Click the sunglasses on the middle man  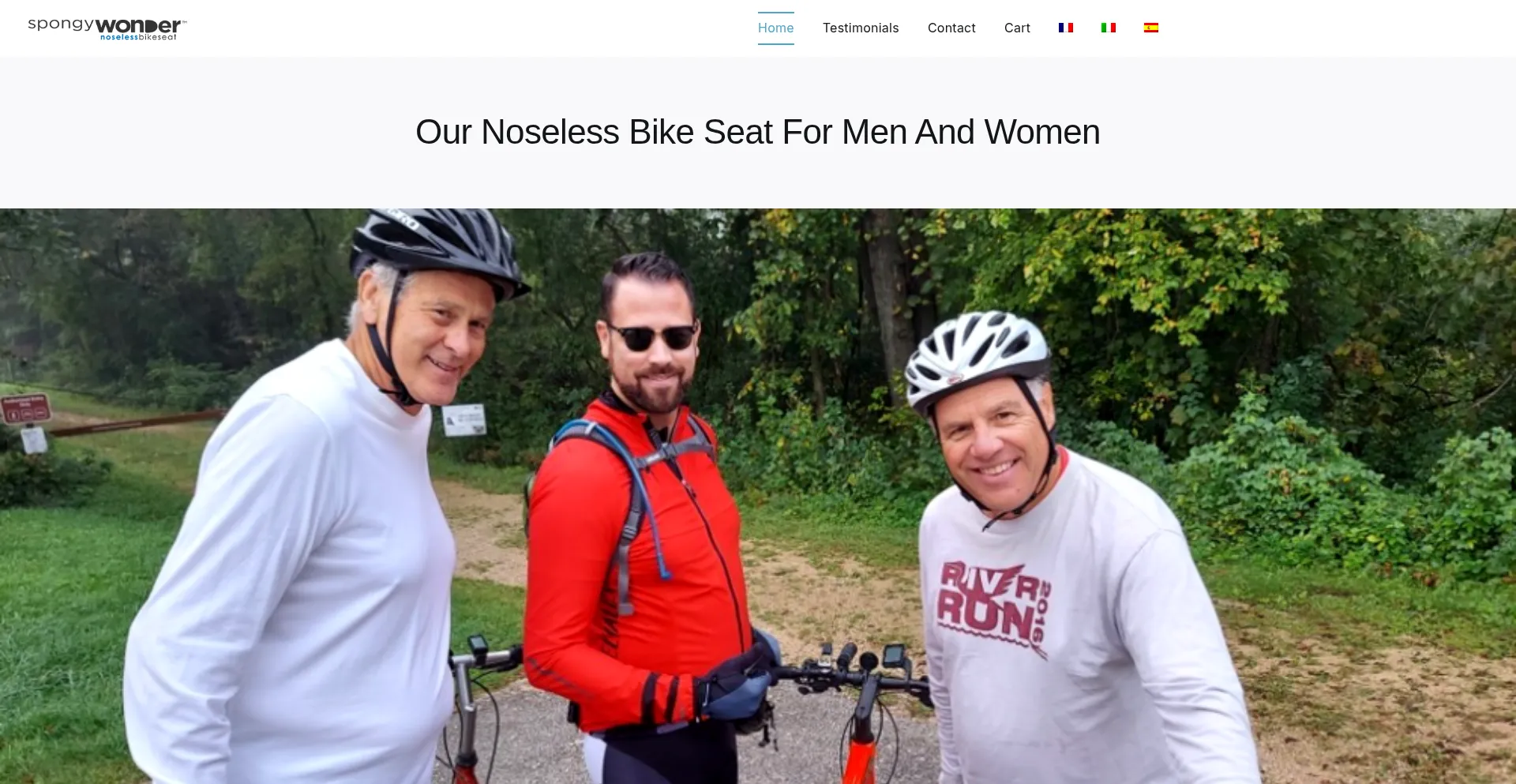pos(652,336)
